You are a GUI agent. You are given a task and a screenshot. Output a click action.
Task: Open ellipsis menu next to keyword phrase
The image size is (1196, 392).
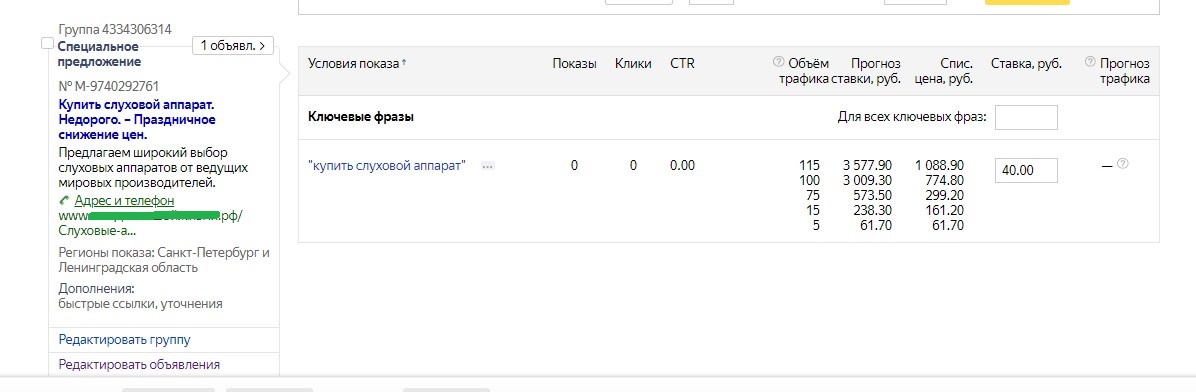coord(487,166)
